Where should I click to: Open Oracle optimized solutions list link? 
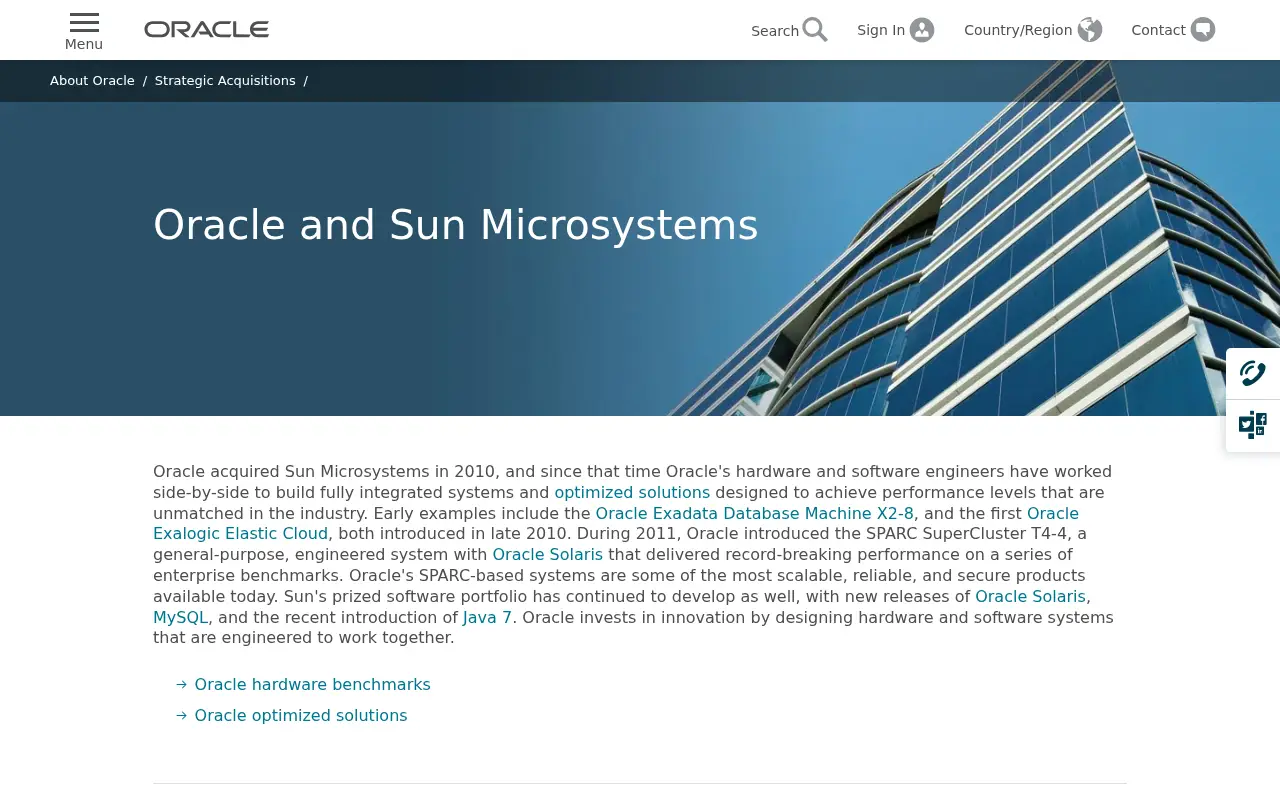click(301, 716)
